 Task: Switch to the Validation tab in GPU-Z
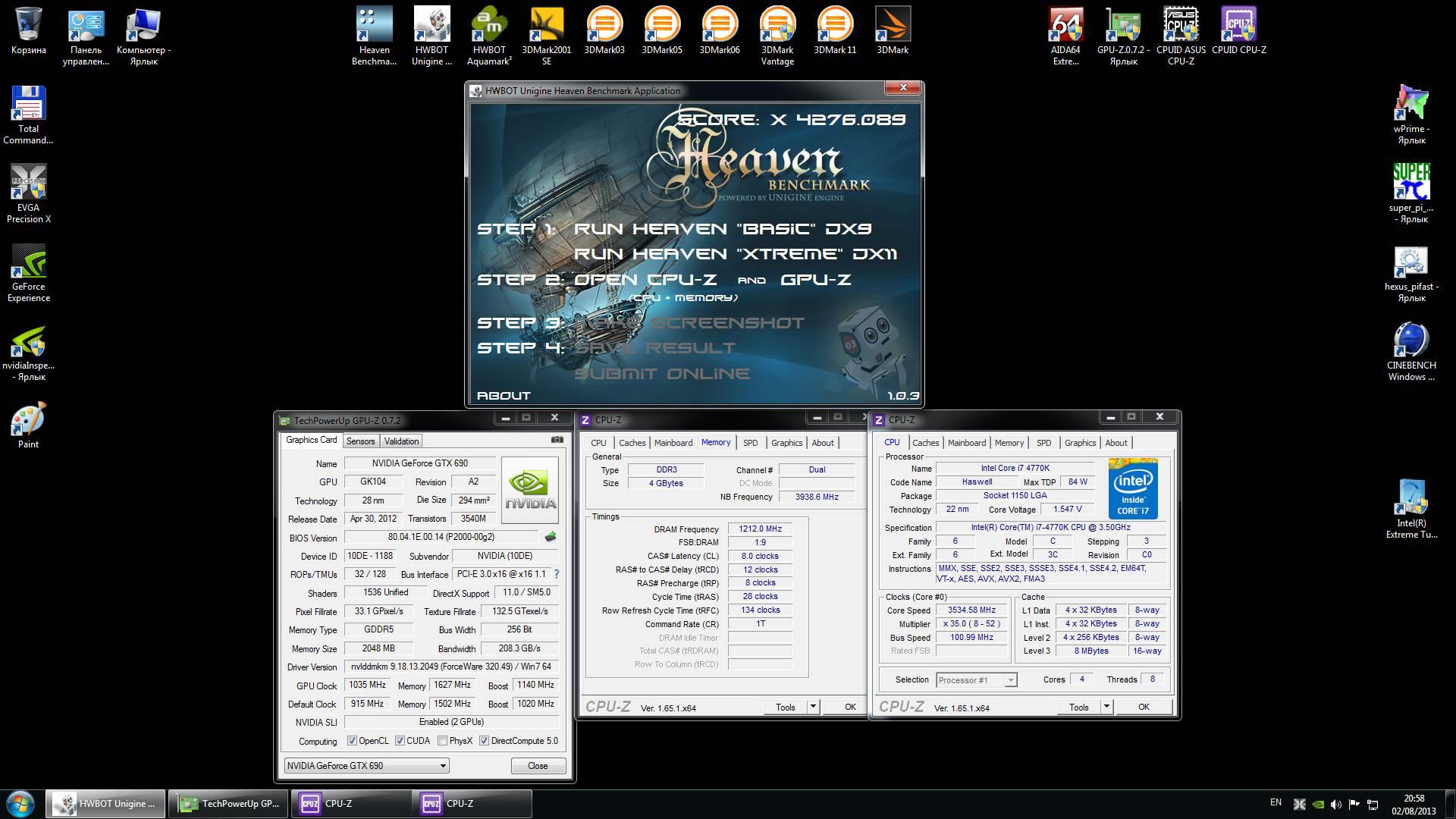[x=401, y=441]
